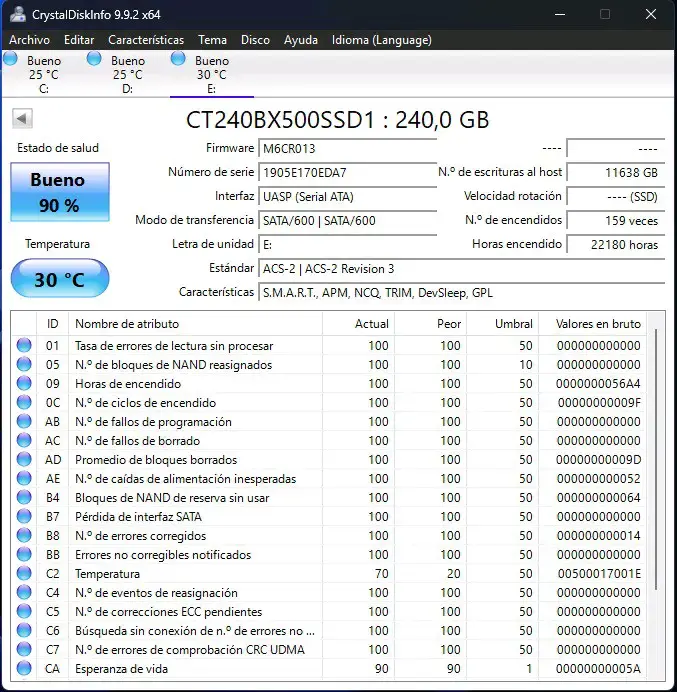Click status orb of attribute AB row
Screen dimensions: 677x692
[x=24, y=421]
